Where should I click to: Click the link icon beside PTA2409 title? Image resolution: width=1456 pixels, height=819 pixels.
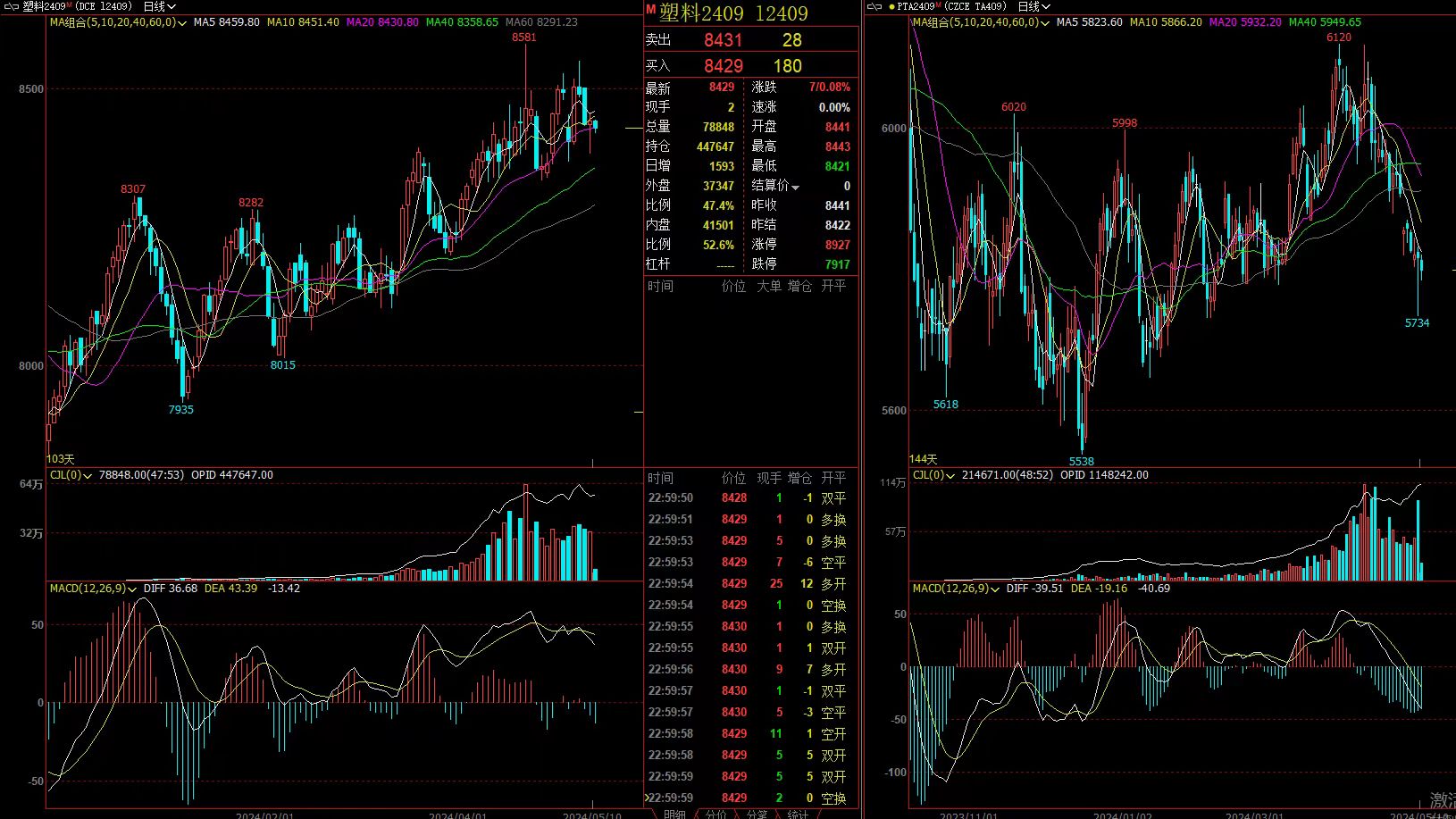(x=875, y=6)
